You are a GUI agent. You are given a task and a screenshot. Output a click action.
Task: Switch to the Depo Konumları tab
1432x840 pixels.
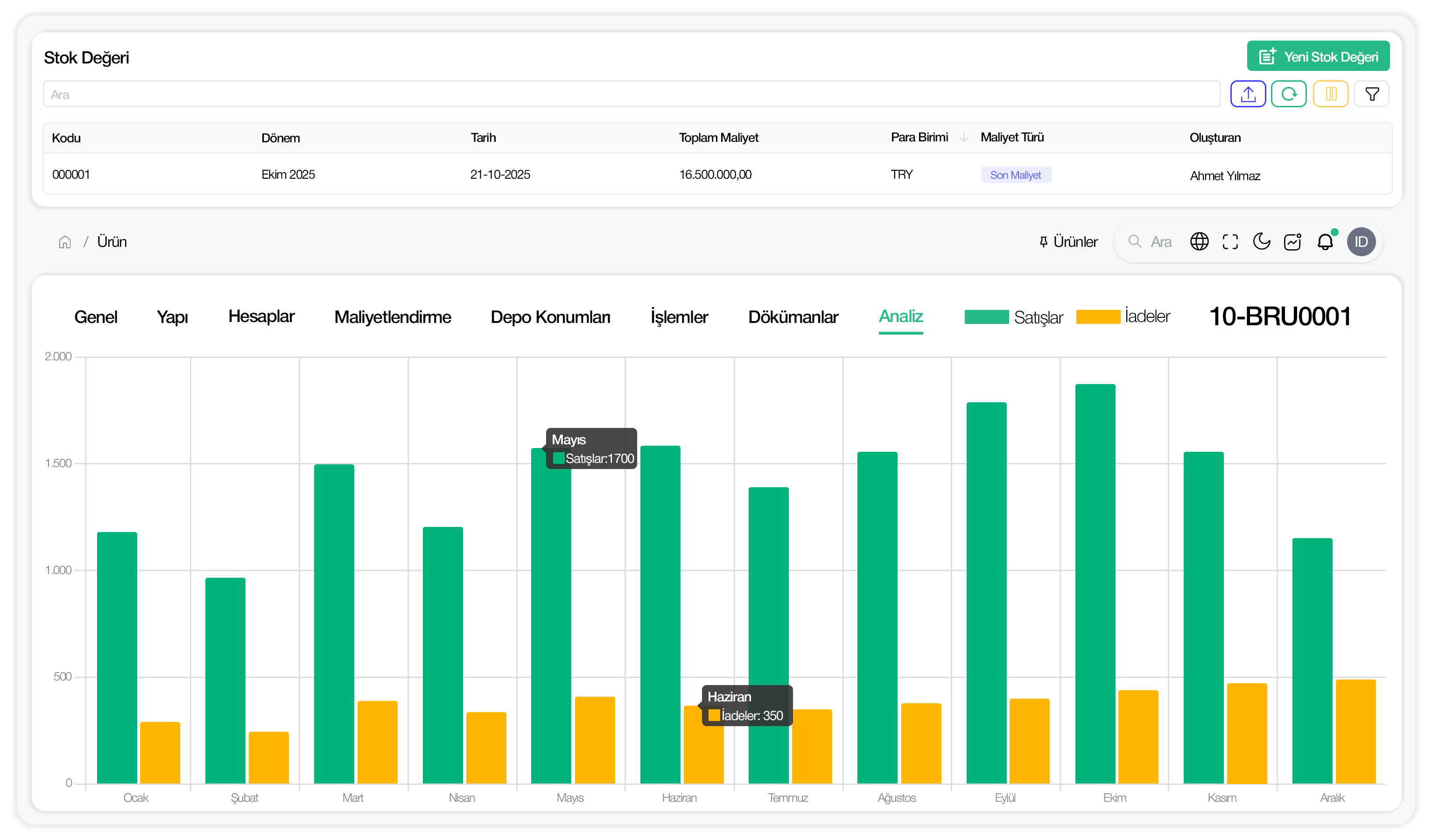[x=550, y=316]
